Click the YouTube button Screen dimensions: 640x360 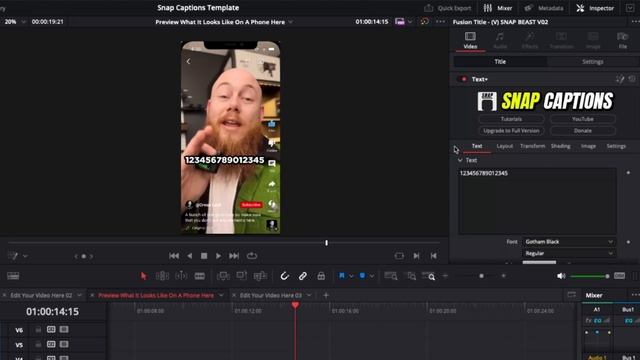pos(582,119)
